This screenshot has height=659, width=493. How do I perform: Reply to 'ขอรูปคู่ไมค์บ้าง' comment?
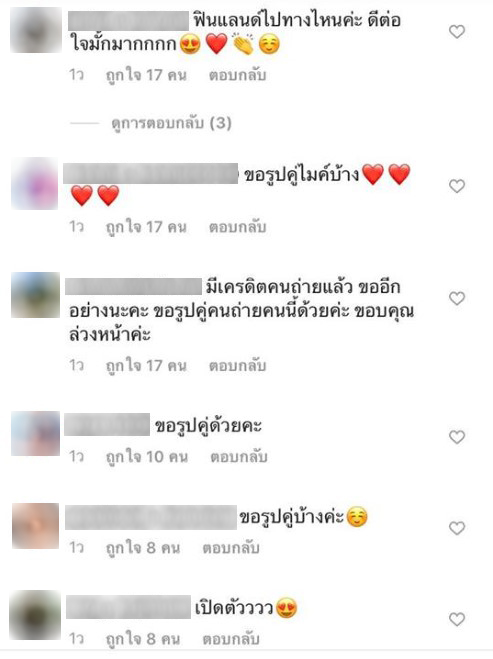[x=237, y=227]
